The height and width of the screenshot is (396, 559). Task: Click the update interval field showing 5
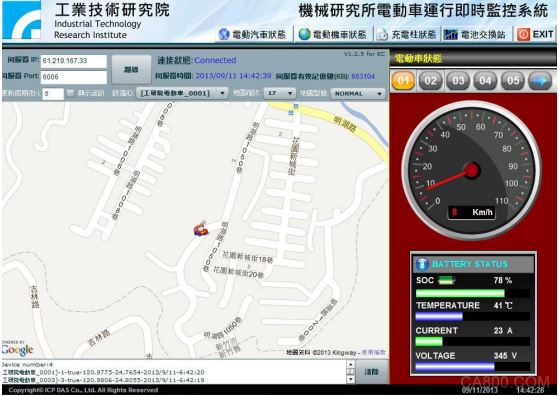point(53,94)
